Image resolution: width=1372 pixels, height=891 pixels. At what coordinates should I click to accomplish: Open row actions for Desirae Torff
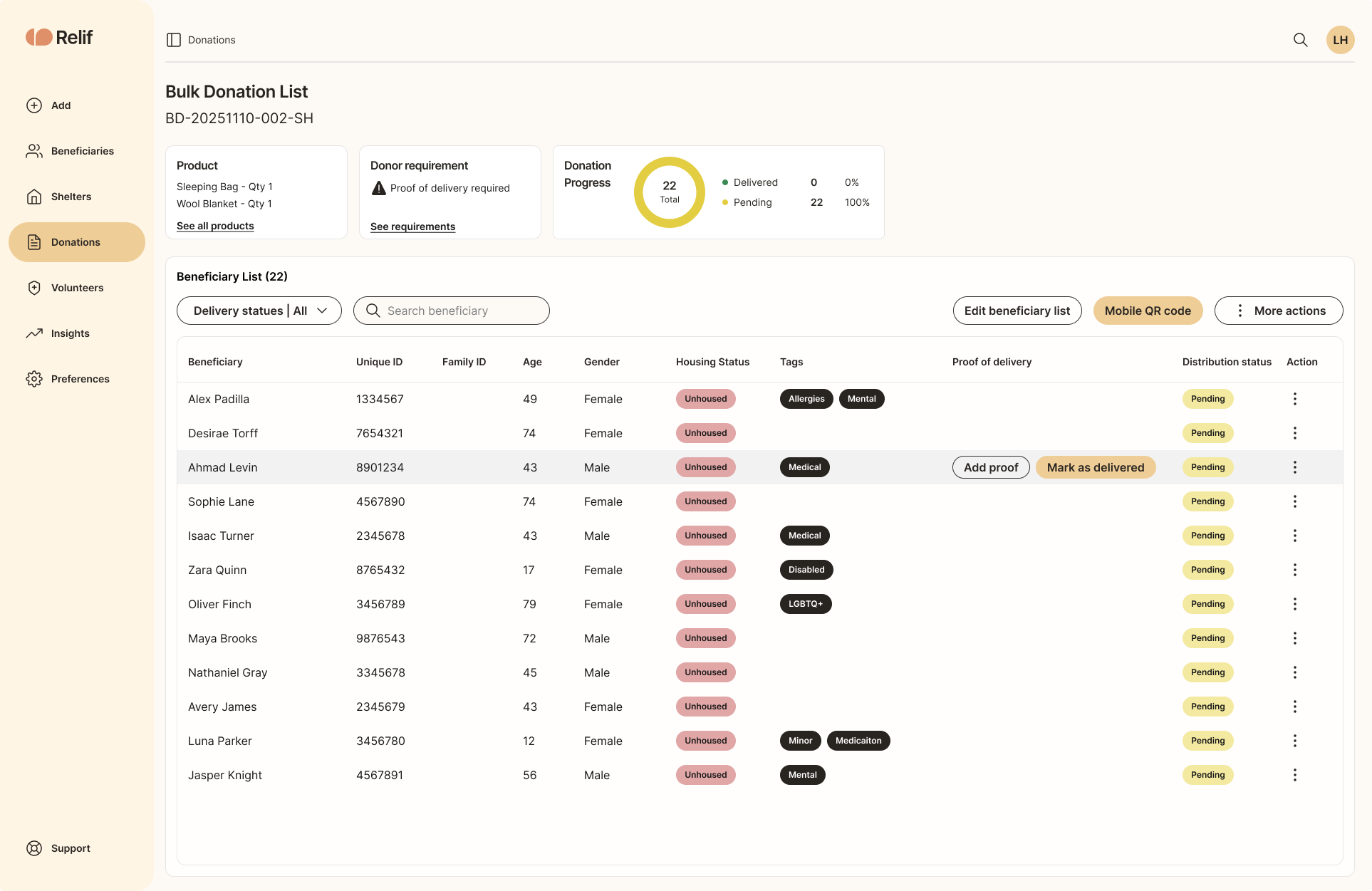coord(1295,433)
